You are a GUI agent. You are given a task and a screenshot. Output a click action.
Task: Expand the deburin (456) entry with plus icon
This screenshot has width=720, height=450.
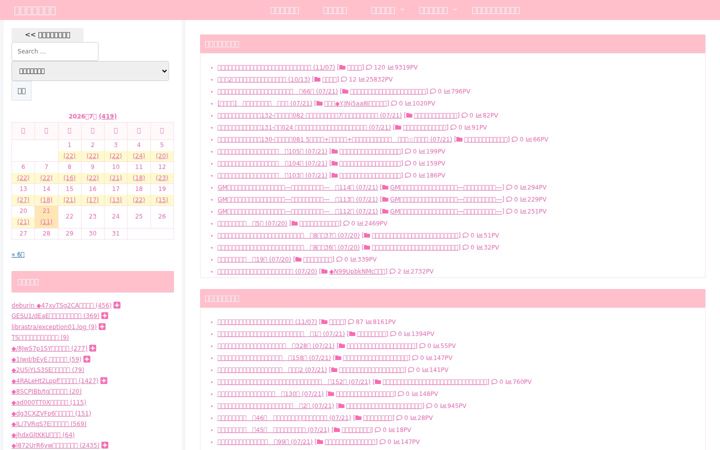[x=117, y=305]
